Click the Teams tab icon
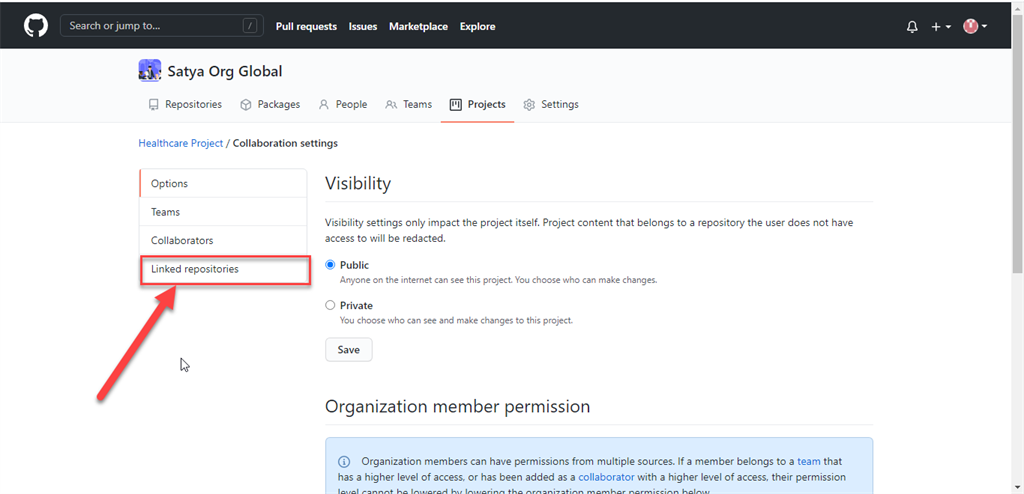Viewport: 1024px width, 494px height. (391, 104)
